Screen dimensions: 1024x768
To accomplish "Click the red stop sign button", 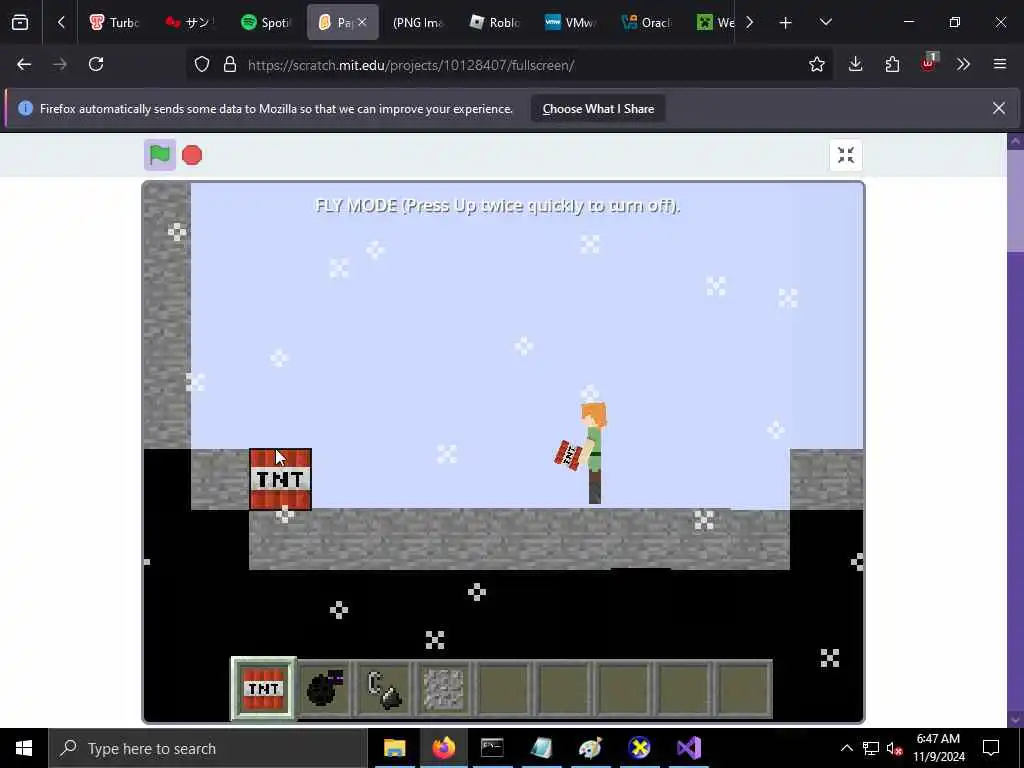I will pos(192,155).
